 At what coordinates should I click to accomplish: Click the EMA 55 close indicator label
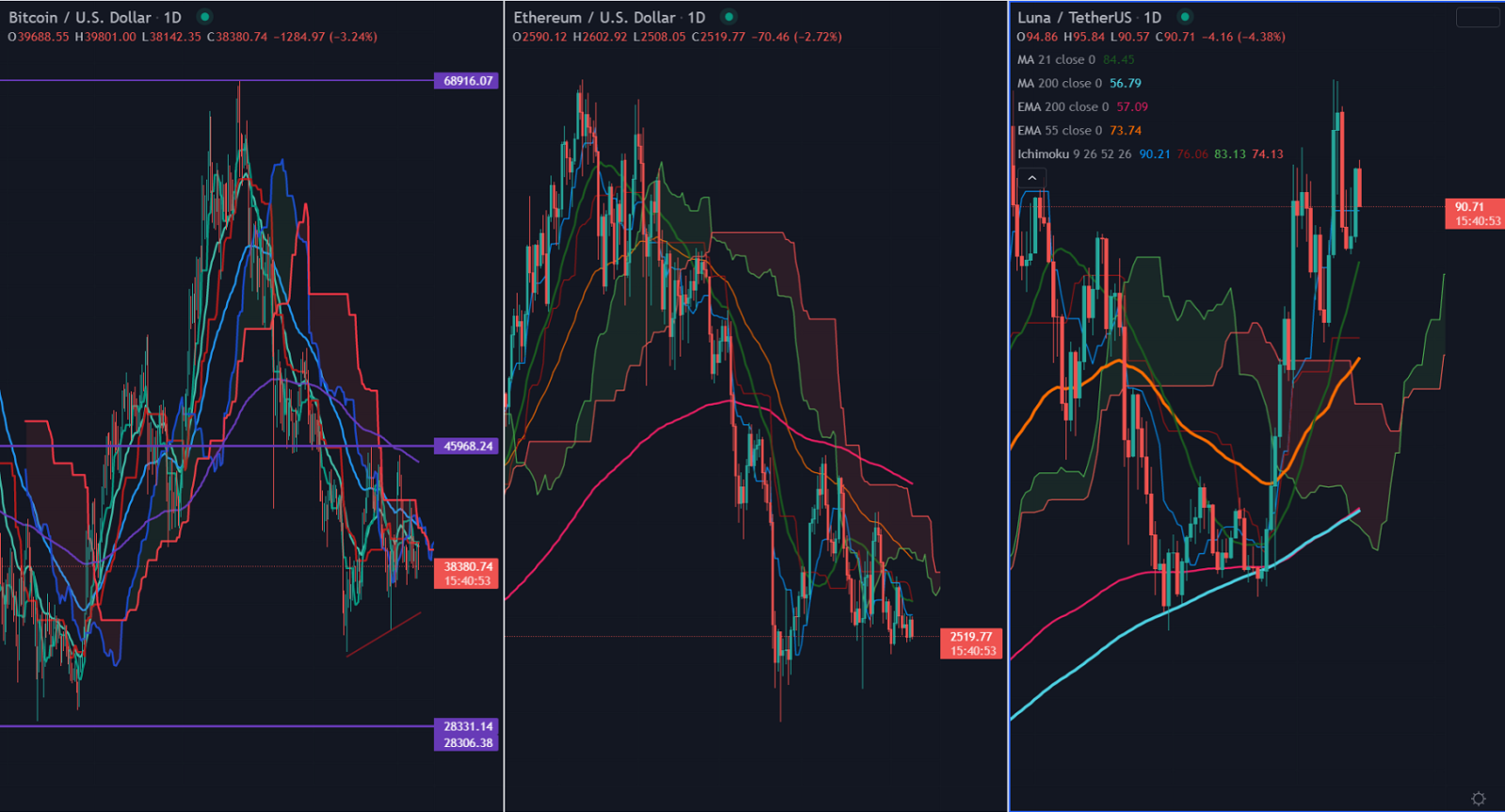1059,131
